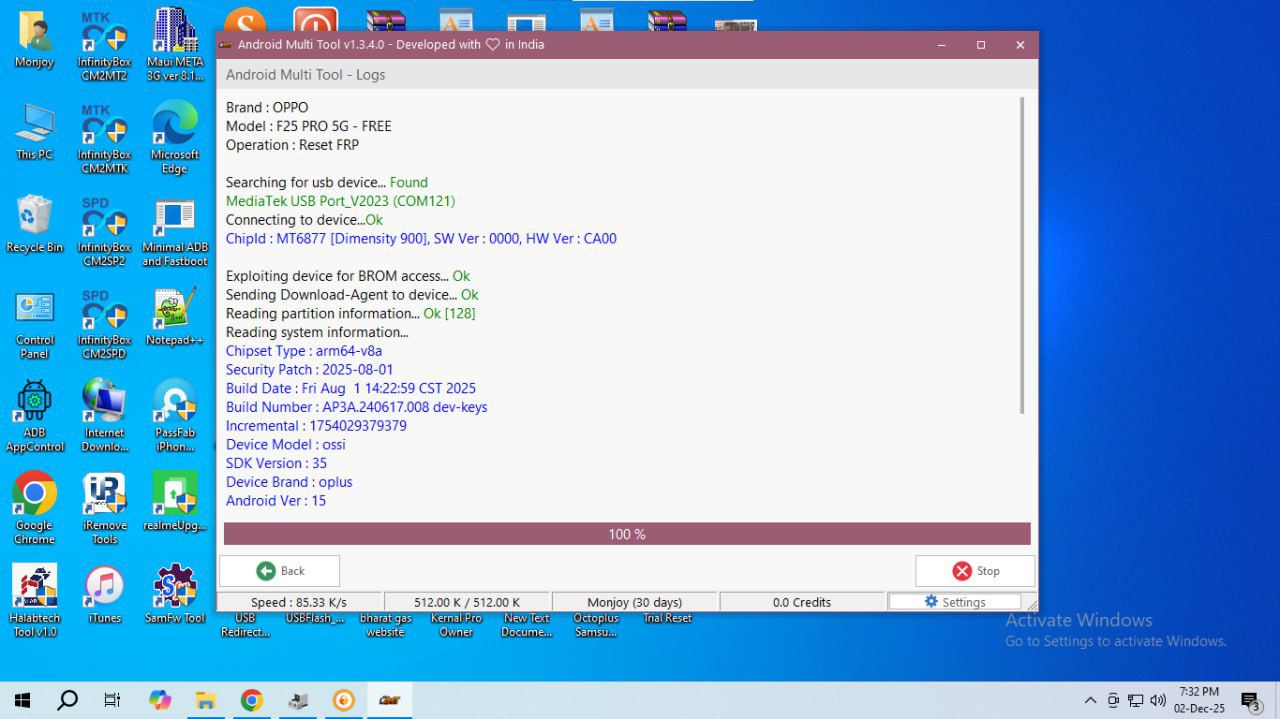Open the Monjoy user folder icon

[35, 40]
